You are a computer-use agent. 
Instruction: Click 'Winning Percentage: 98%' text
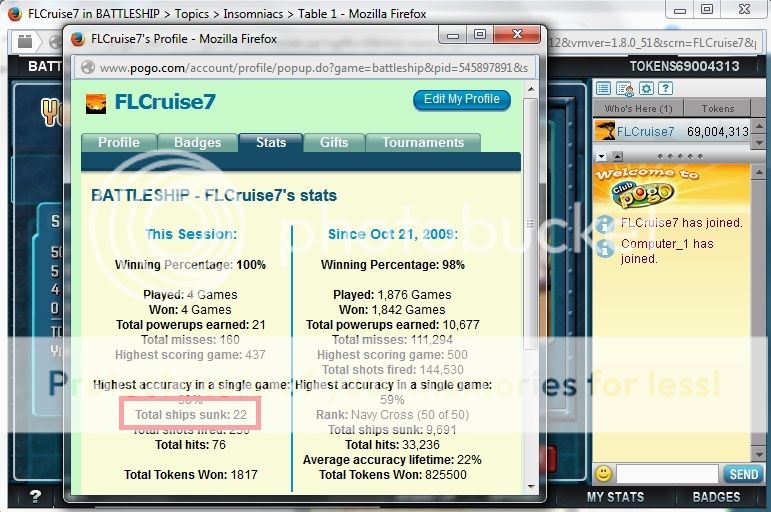tap(393, 265)
